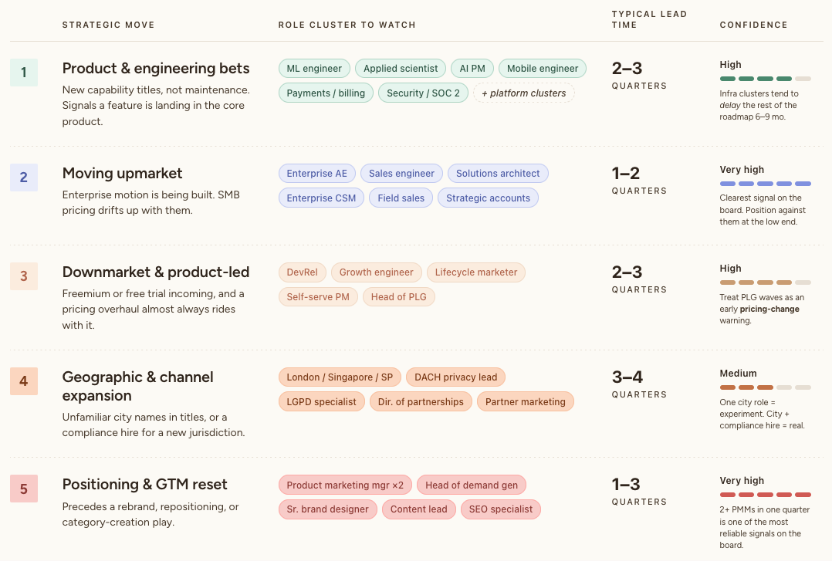Screen dimensions: 832x561
Task: Click the '+ platform clusters' tag
Action: click(x=523, y=93)
